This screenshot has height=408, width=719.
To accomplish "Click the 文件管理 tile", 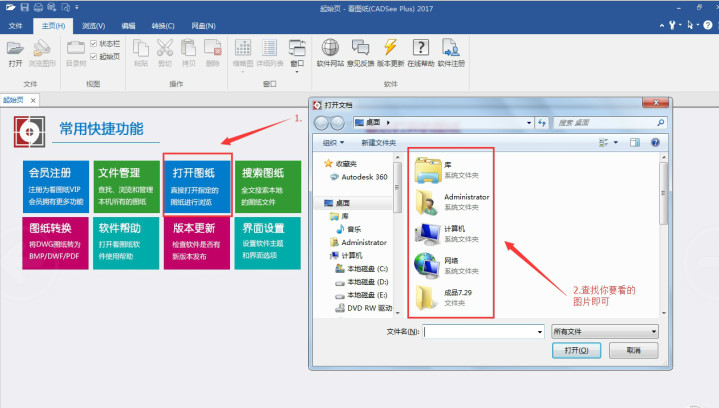I will click(x=127, y=187).
